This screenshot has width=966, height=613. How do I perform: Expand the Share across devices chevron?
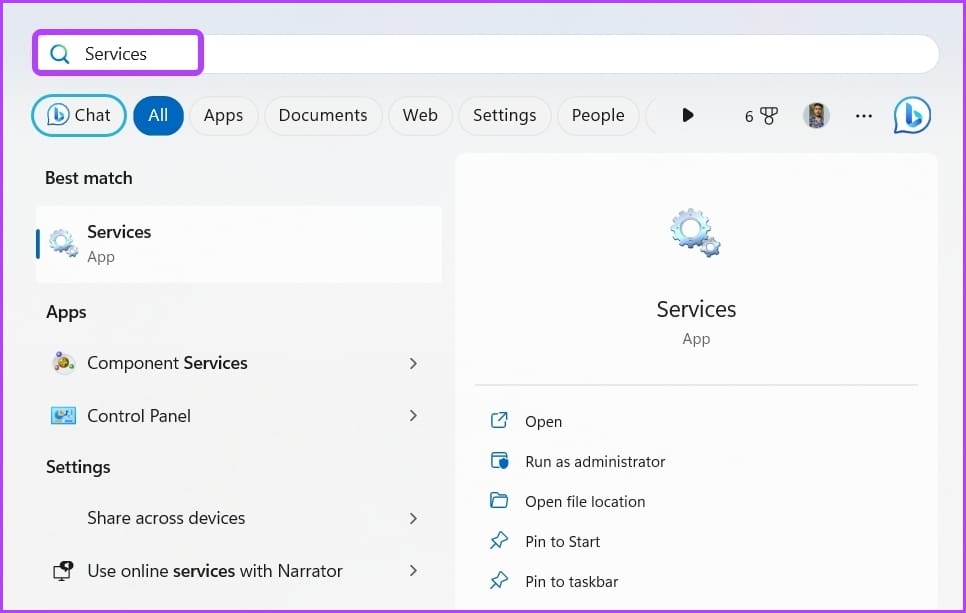[x=413, y=518]
